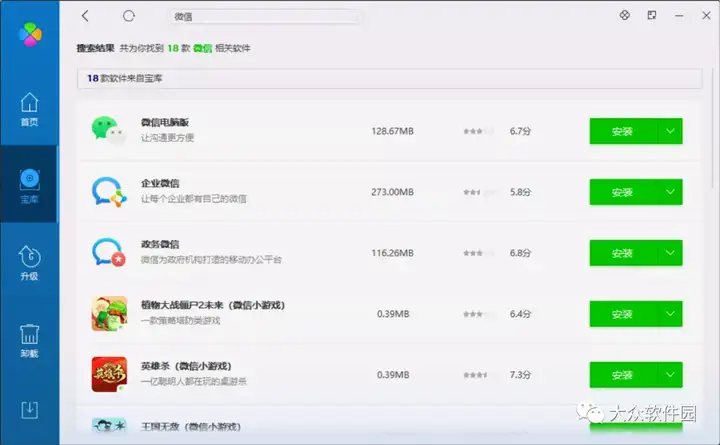The height and width of the screenshot is (445, 720).
Task: Install 政务微信
Action: [x=623, y=253]
